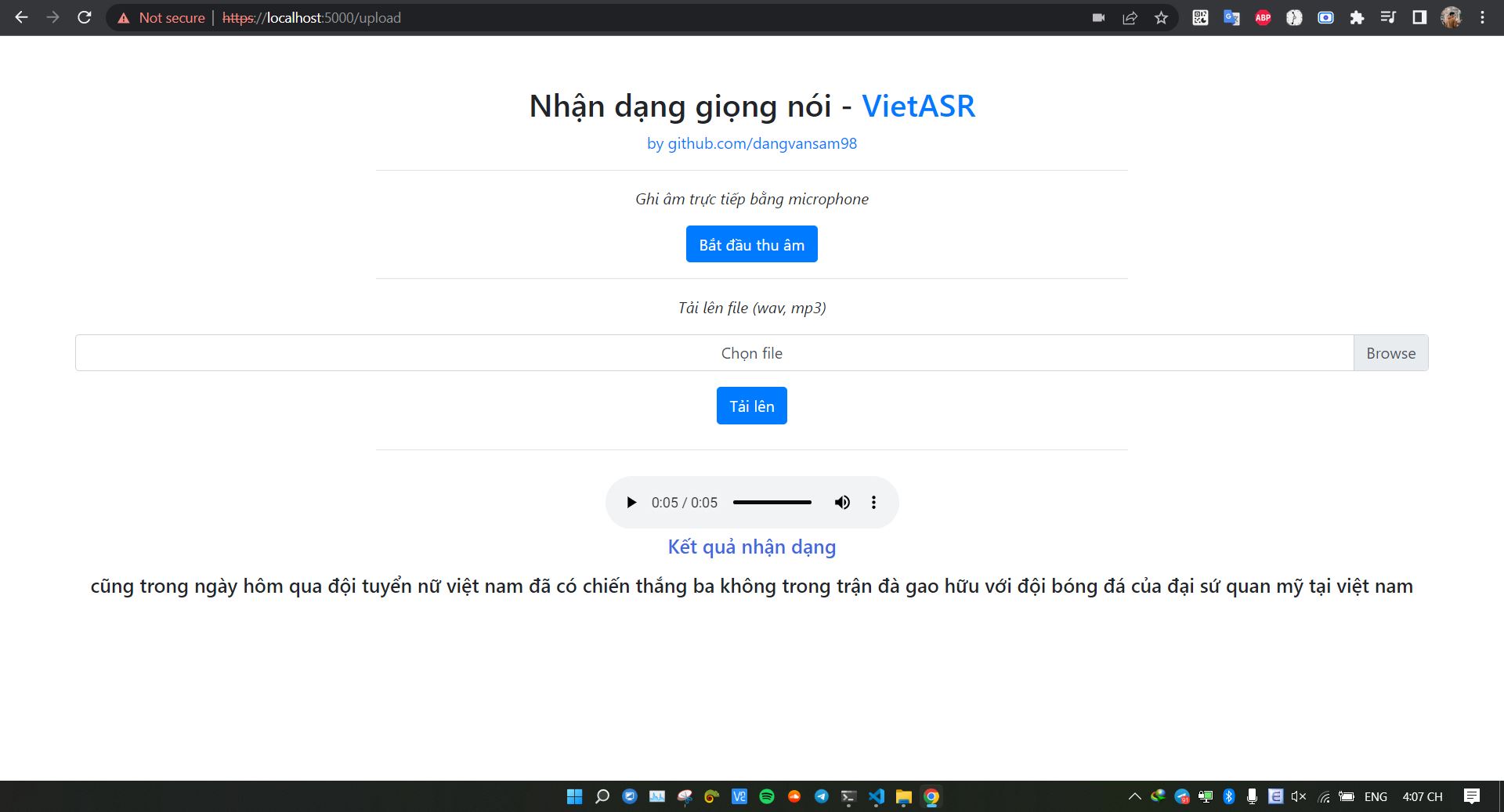Open the QR code generator extension
This screenshot has width=1504, height=812.
1200,17
